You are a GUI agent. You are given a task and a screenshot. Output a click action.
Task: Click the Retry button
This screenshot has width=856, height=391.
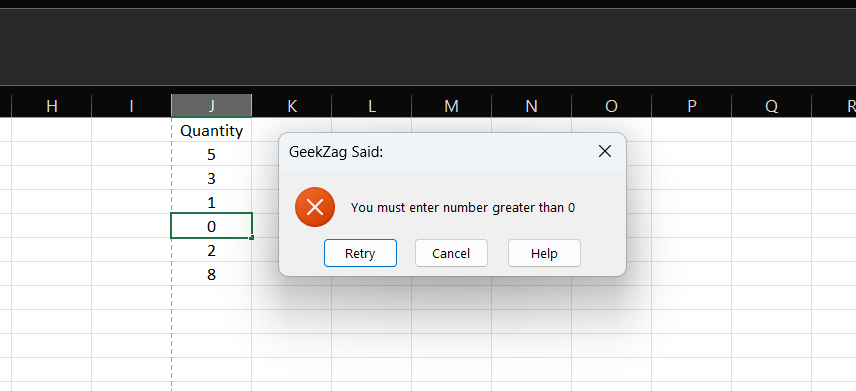[x=360, y=253]
